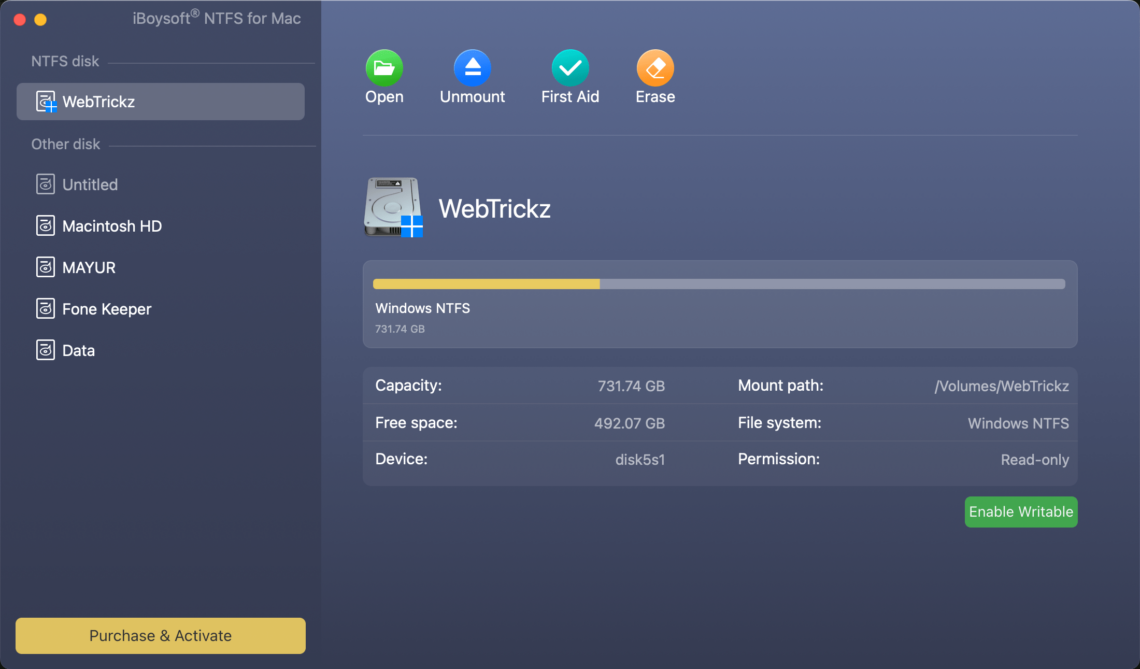The width and height of the screenshot is (1140, 669).
Task: Click the Windows NTFS label under usage bar
Action: [422, 308]
